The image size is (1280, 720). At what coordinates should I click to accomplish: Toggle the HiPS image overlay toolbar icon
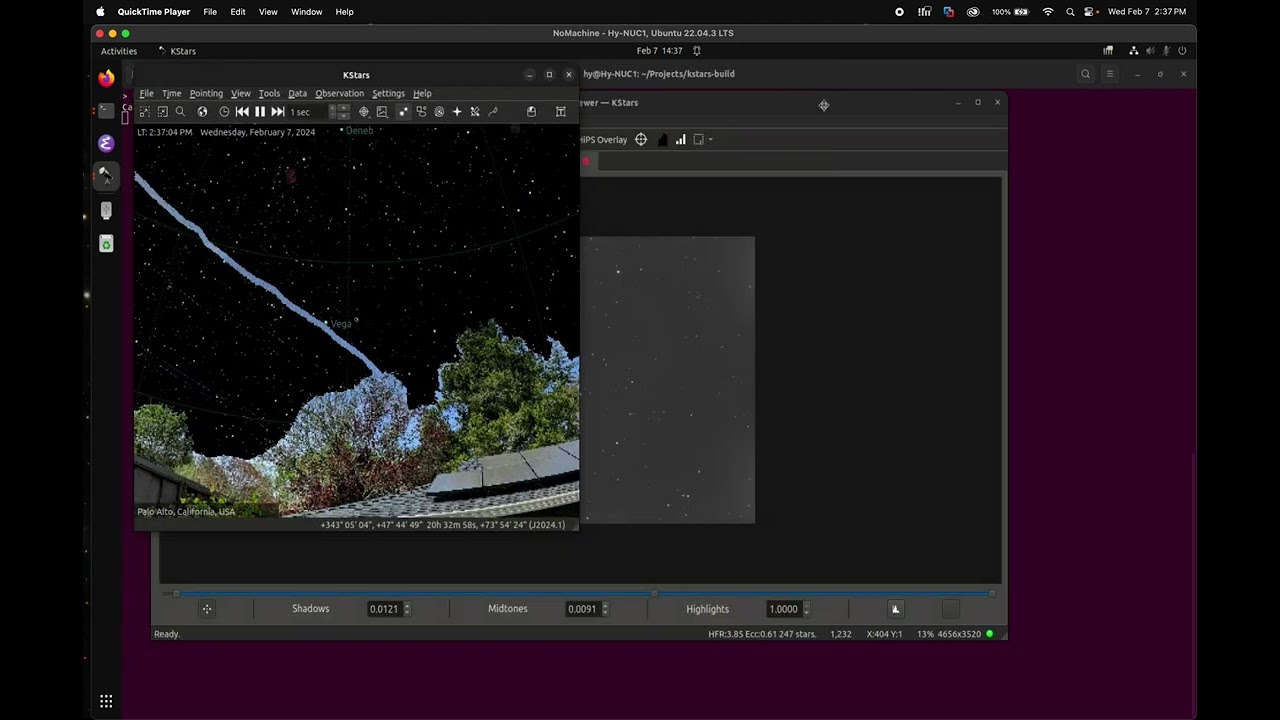point(382,112)
